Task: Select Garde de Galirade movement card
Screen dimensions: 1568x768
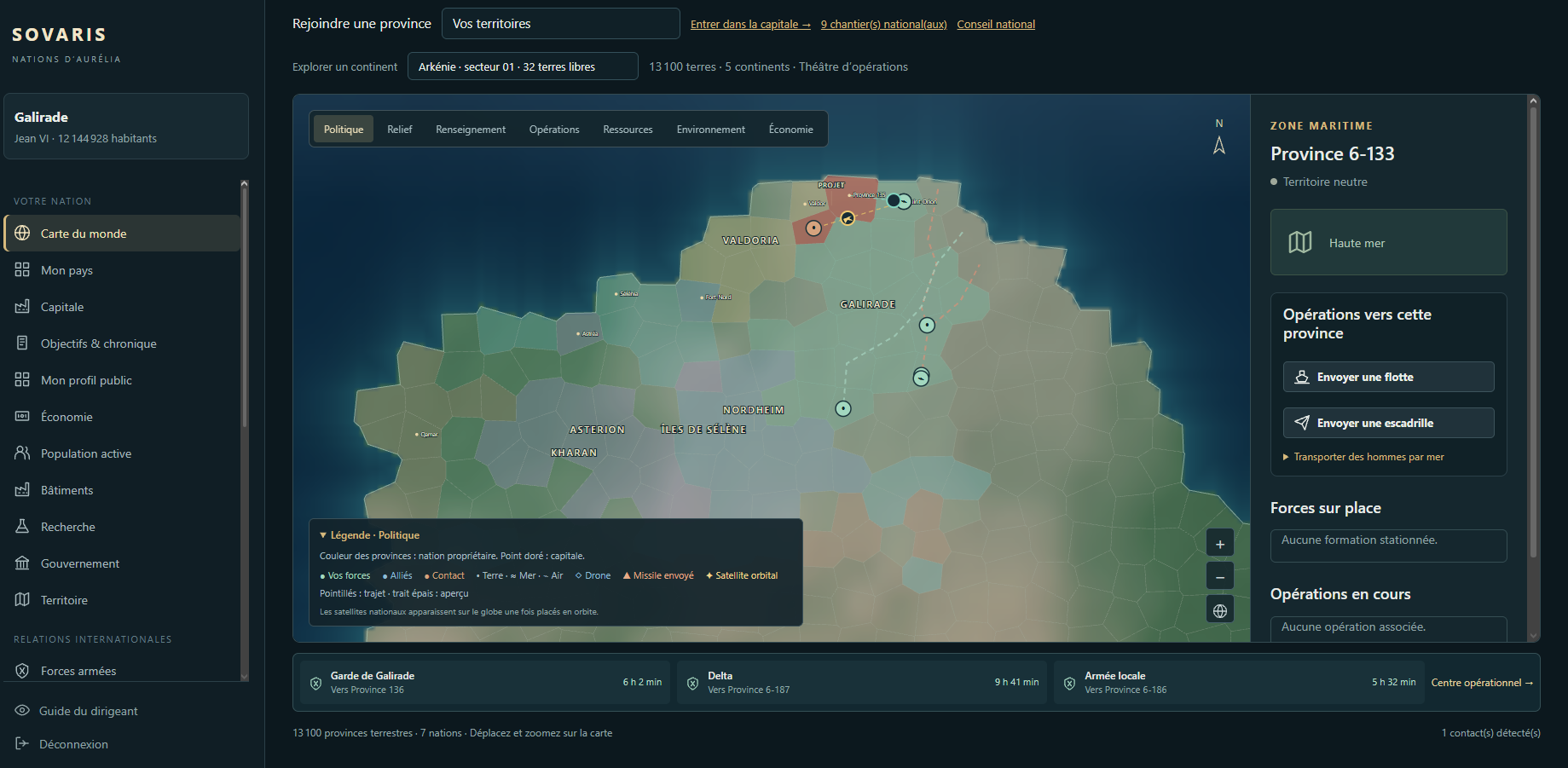Action: click(485, 682)
